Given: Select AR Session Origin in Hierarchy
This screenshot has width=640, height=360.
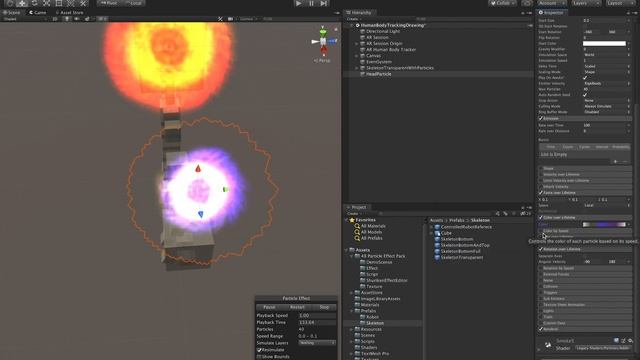Looking at the screenshot, I should [384, 43].
